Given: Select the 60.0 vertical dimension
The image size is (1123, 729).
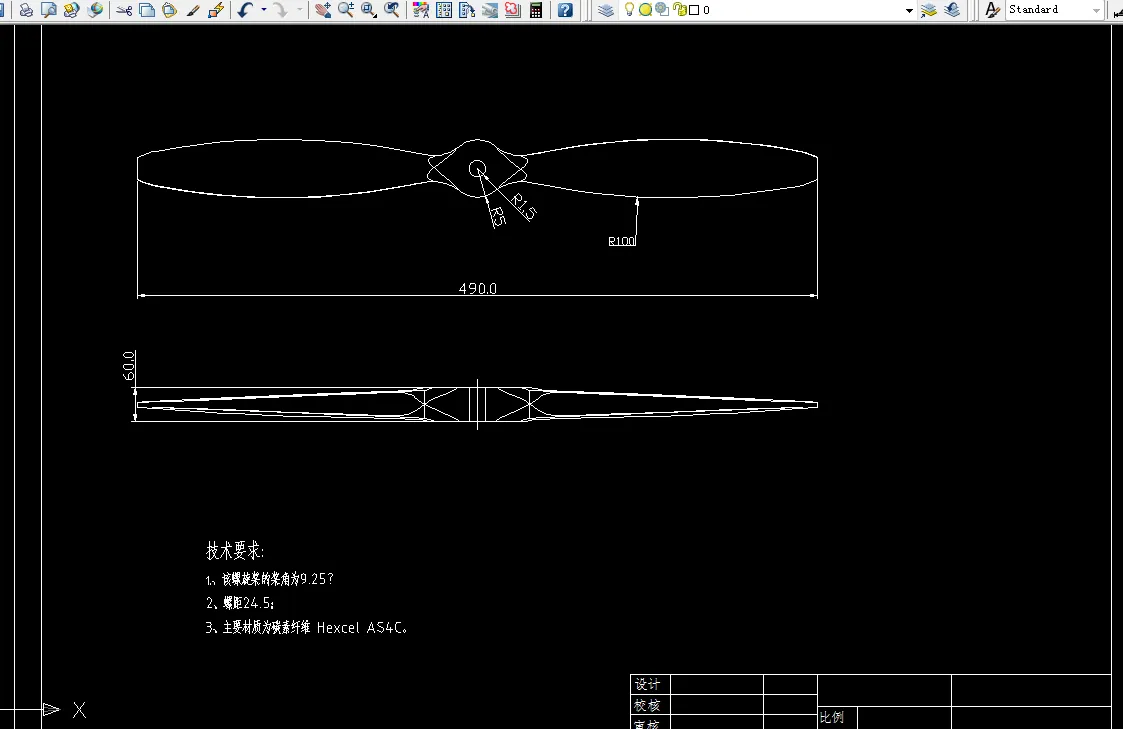Looking at the screenshot, I should click(x=129, y=366).
